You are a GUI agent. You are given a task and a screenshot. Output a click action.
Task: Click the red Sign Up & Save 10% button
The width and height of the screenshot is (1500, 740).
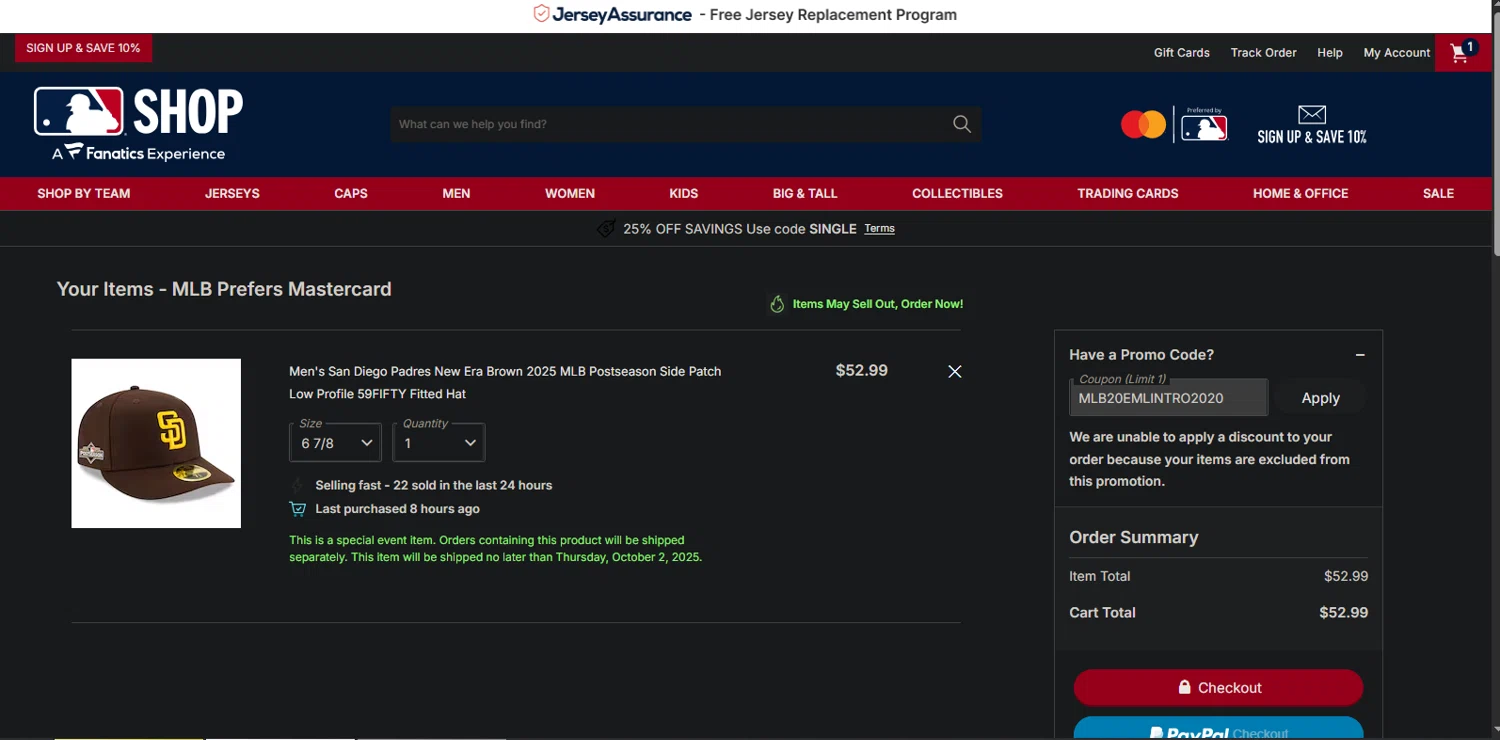point(83,48)
